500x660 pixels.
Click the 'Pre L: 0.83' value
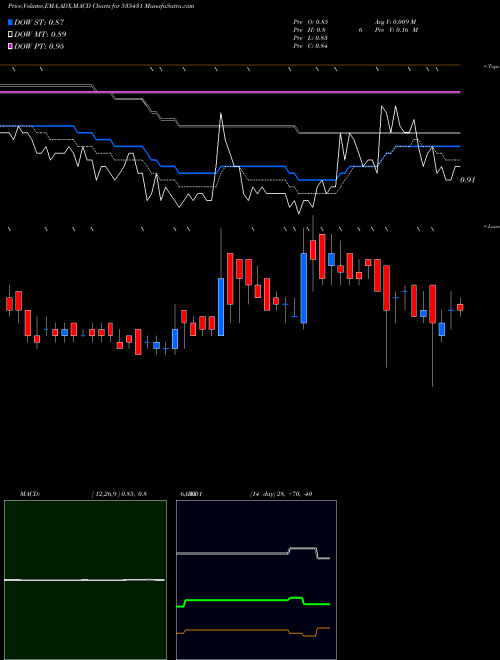click(x=311, y=38)
